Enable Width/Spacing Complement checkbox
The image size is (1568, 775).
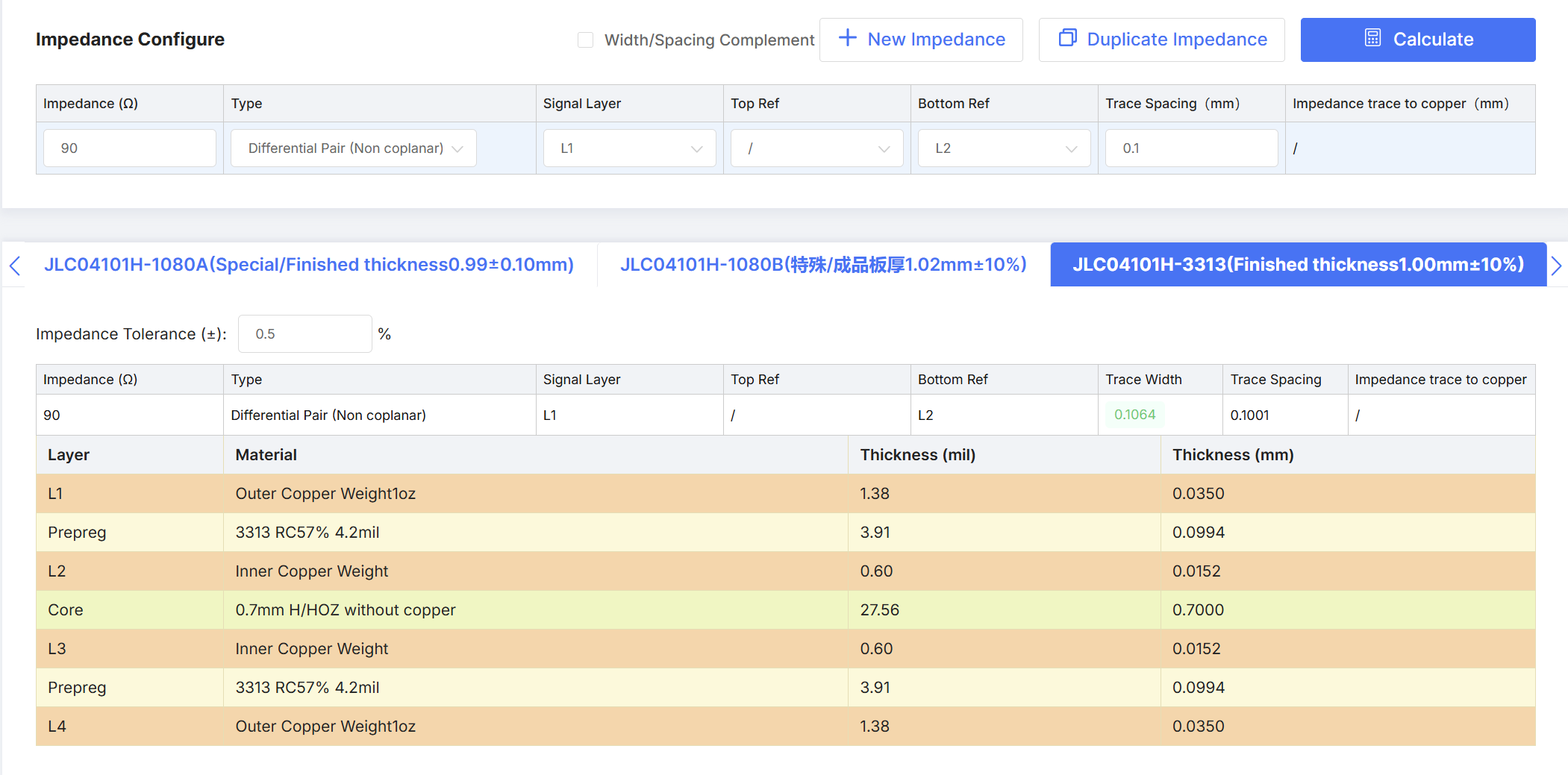tap(586, 40)
